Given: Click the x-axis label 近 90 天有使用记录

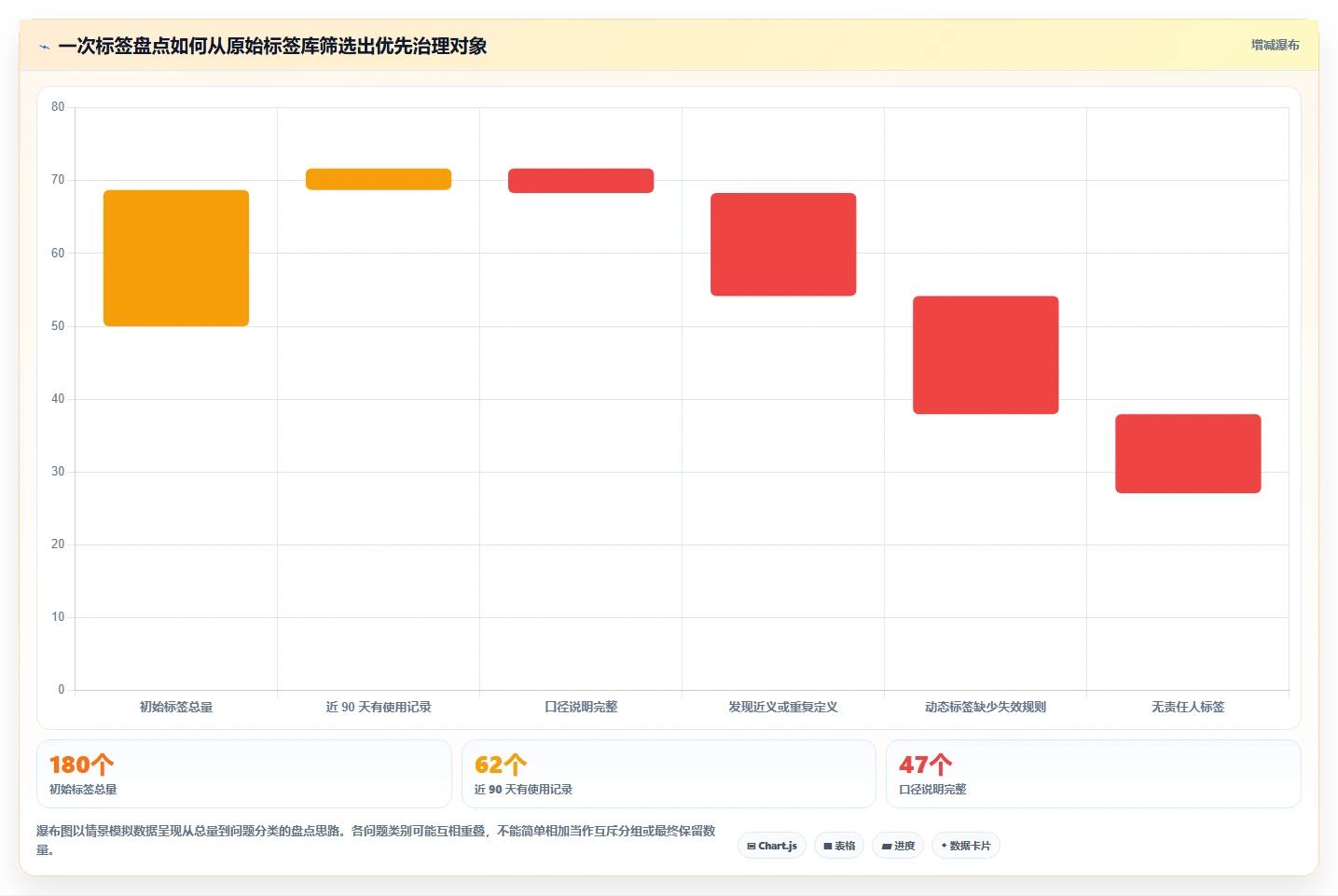Looking at the screenshot, I should pyautogui.click(x=379, y=707).
